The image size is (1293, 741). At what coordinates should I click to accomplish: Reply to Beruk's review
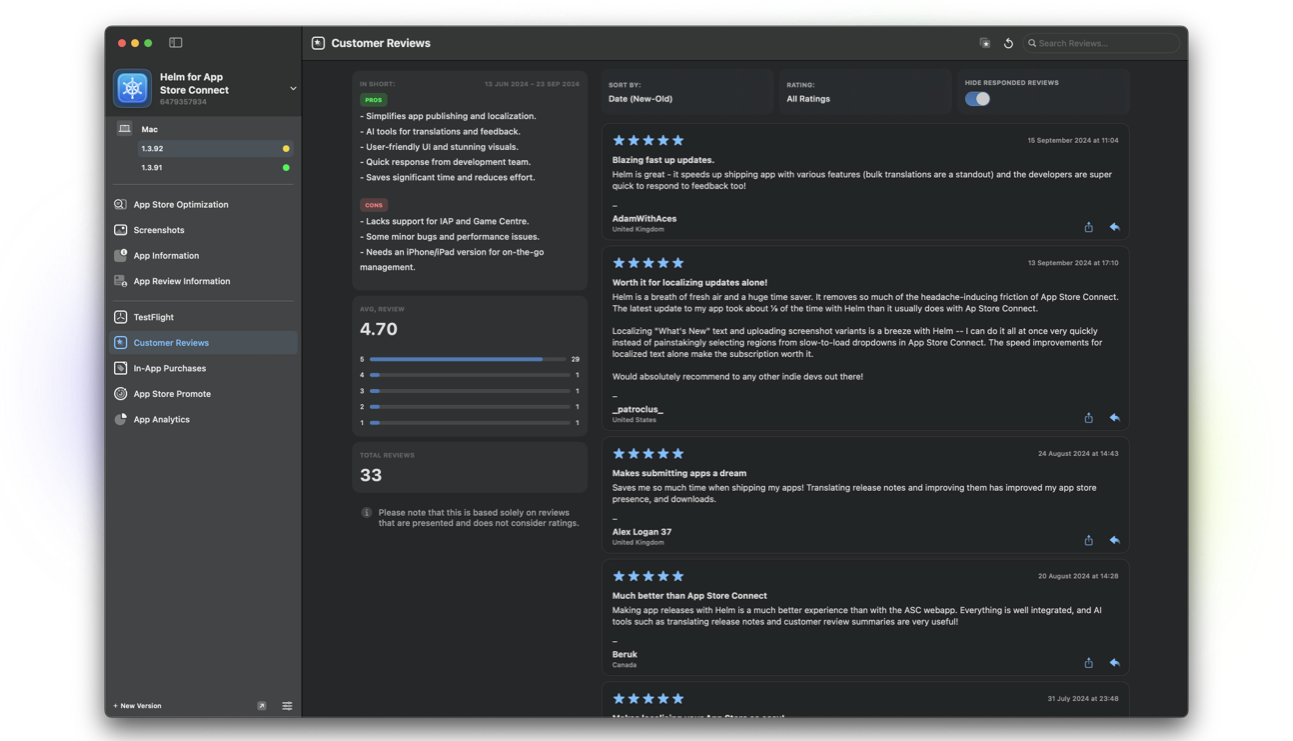click(x=1114, y=662)
